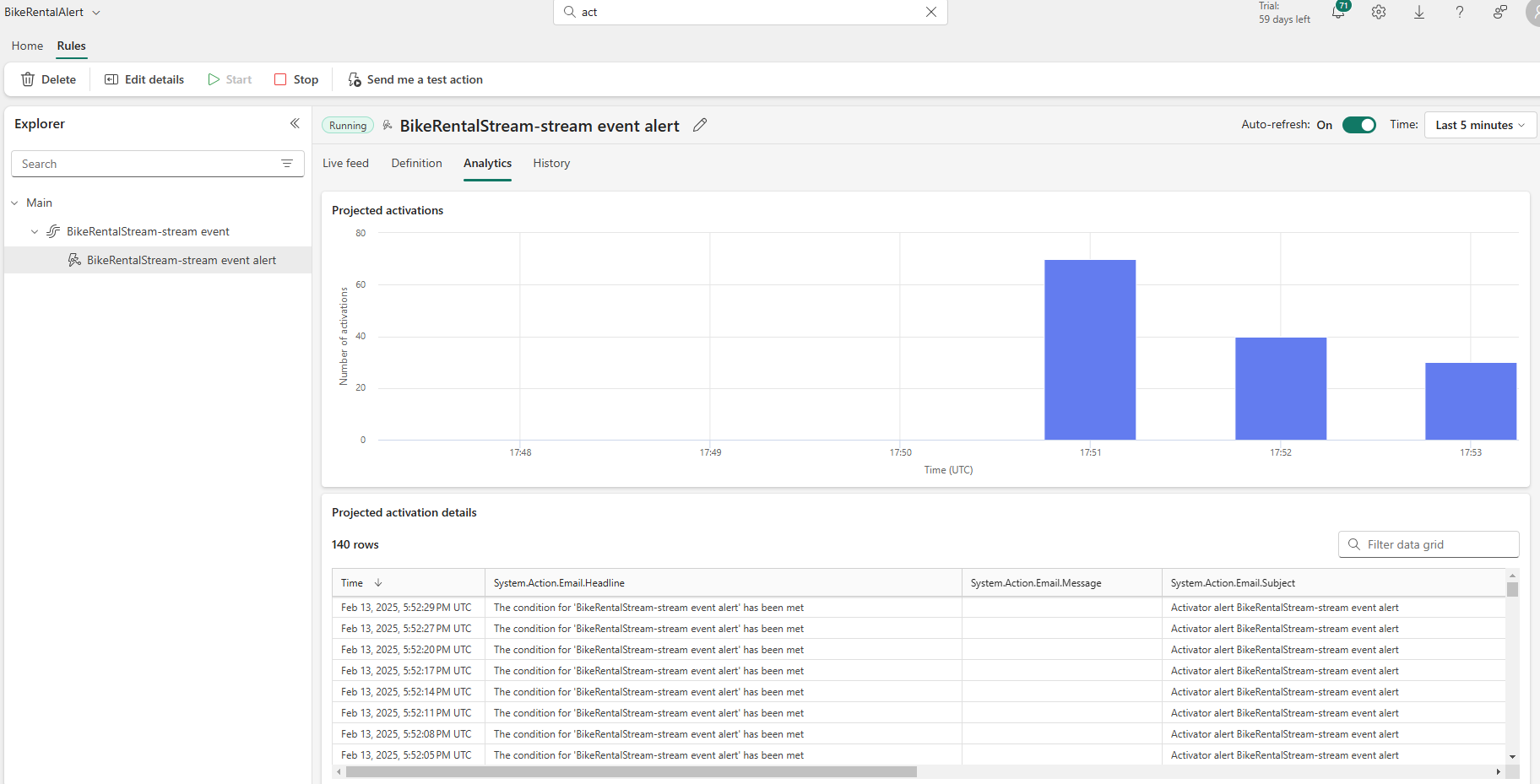Viewport: 1540px width, 784px height.
Task: Select the Analytics tab
Action: pyautogui.click(x=487, y=163)
